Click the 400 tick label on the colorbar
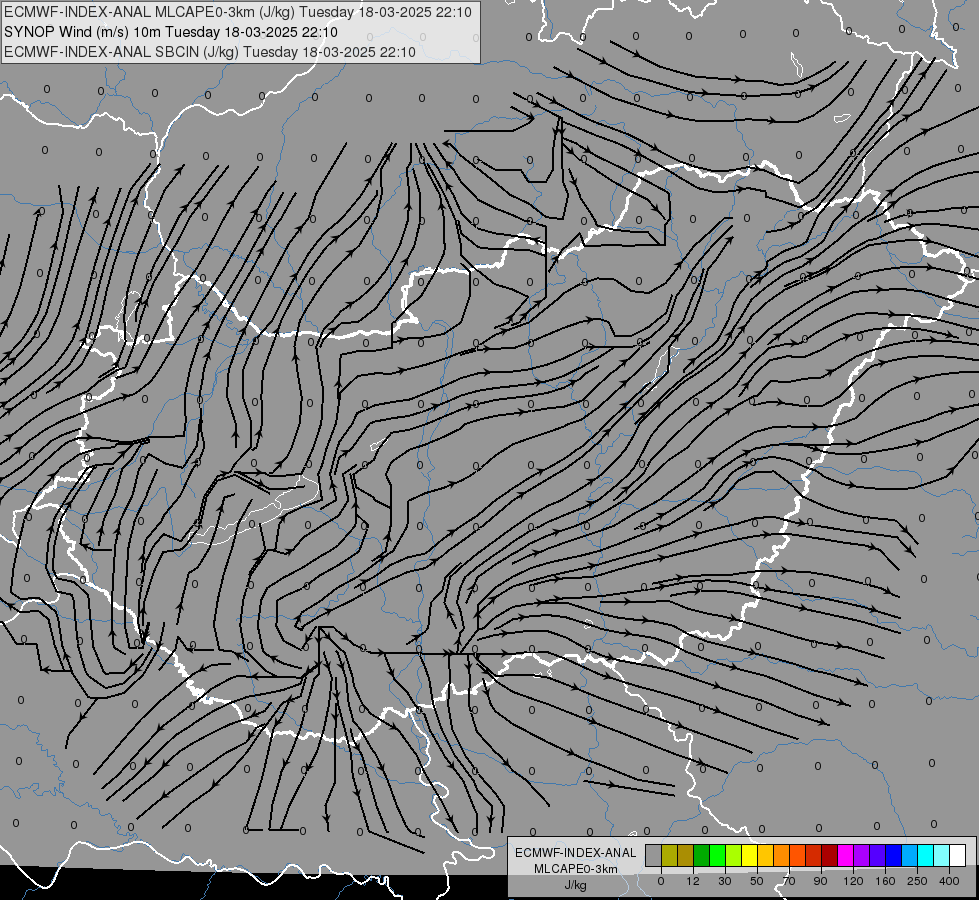The width and height of the screenshot is (979, 900). [x=949, y=881]
